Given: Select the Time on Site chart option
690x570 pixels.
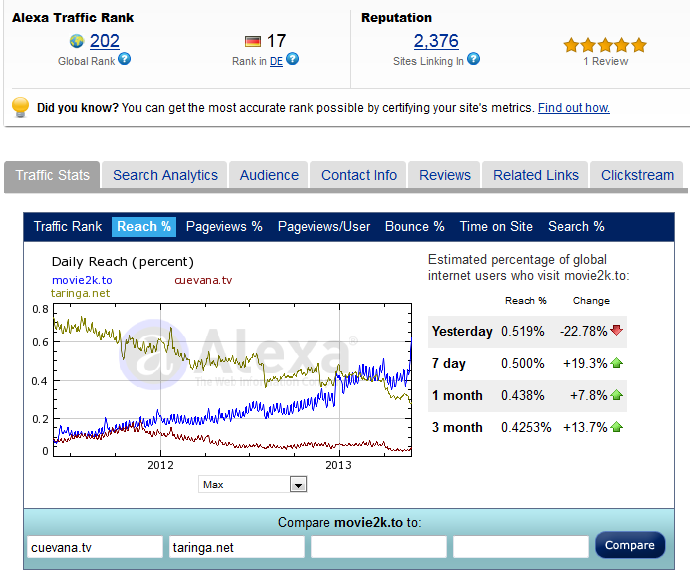Looking at the screenshot, I should 496,227.
